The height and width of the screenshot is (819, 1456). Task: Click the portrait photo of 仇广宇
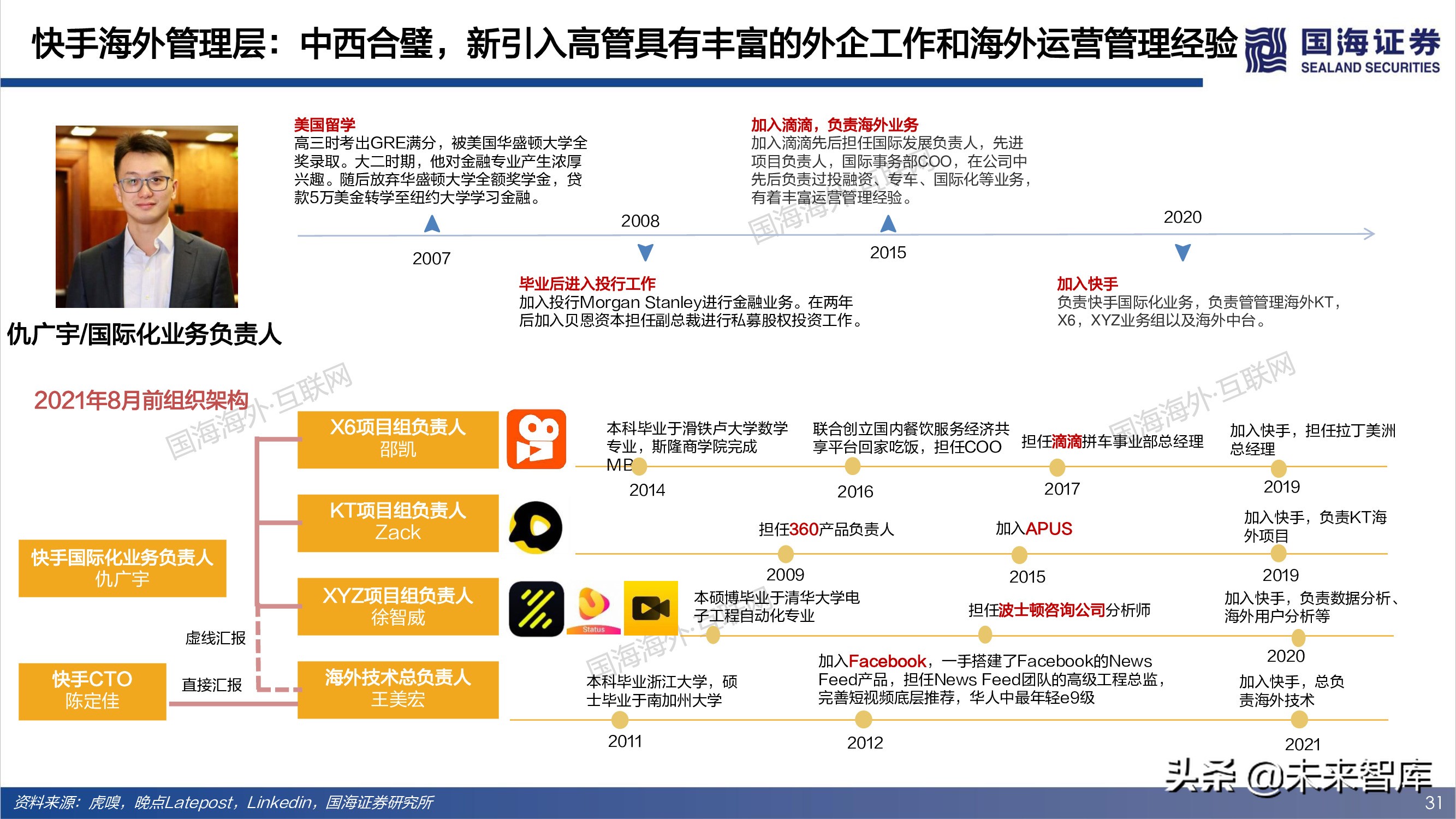click(146, 216)
